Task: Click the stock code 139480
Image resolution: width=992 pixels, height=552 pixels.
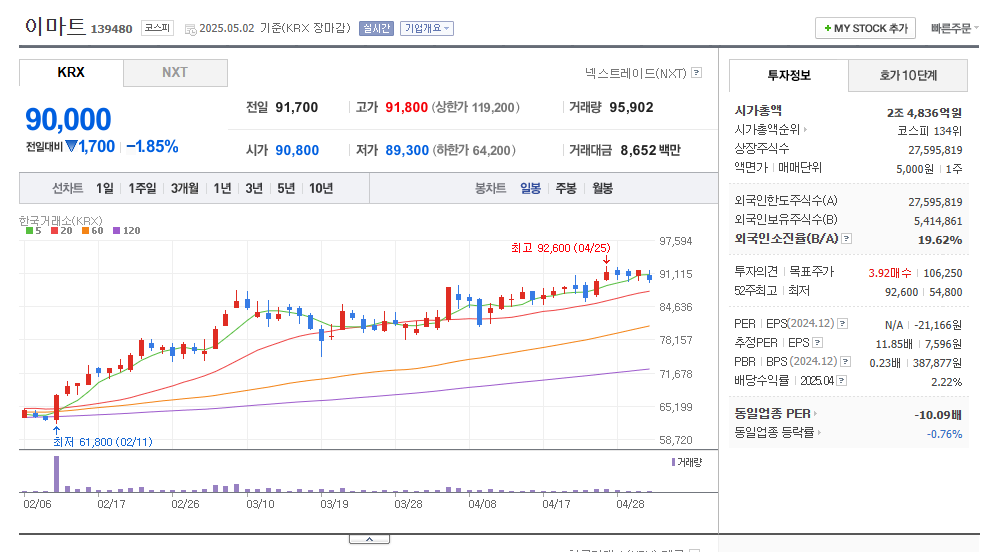Action: coord(111,29)
